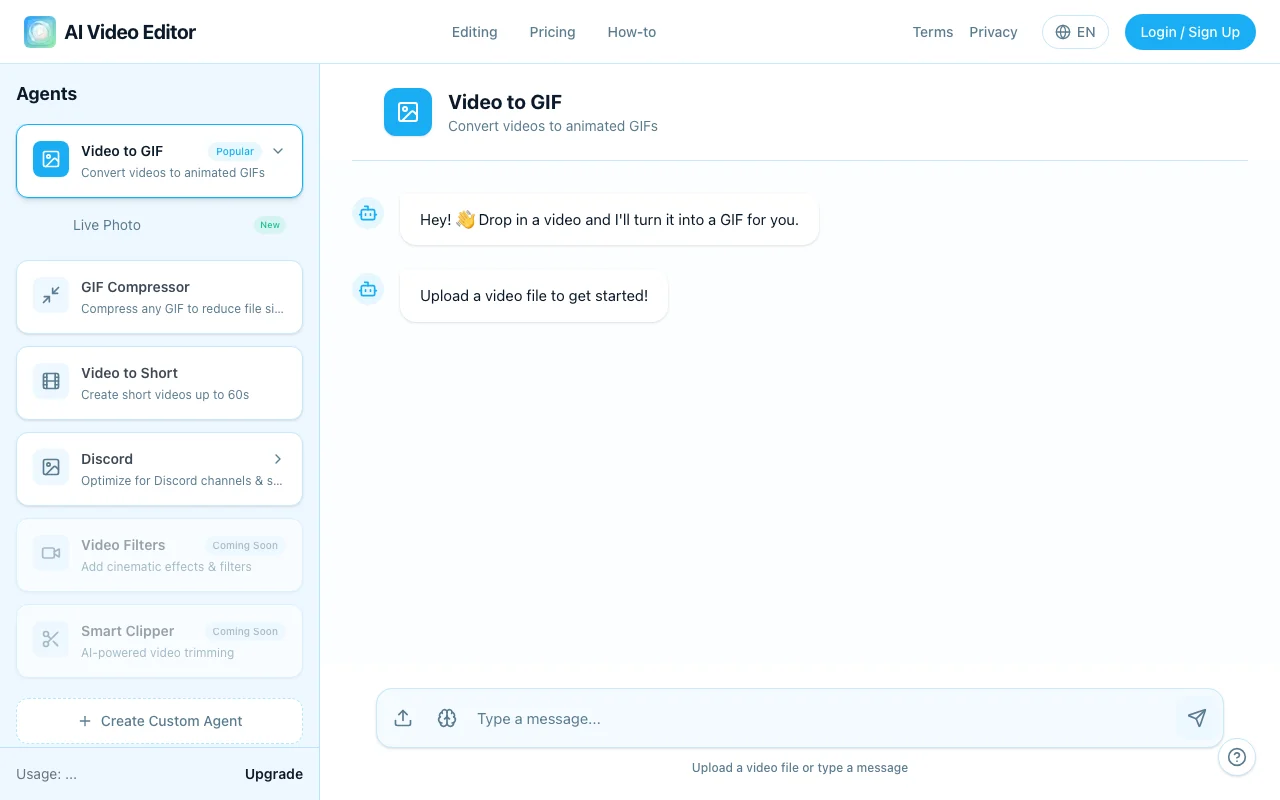Click the New badge next to Live Photo
The image size is (1280, 800).
[270, 225]
